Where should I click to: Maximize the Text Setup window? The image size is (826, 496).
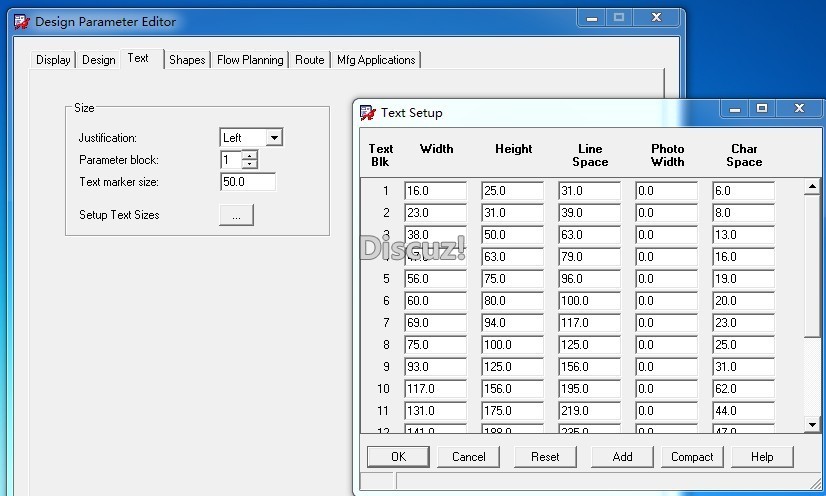(762, 108)
